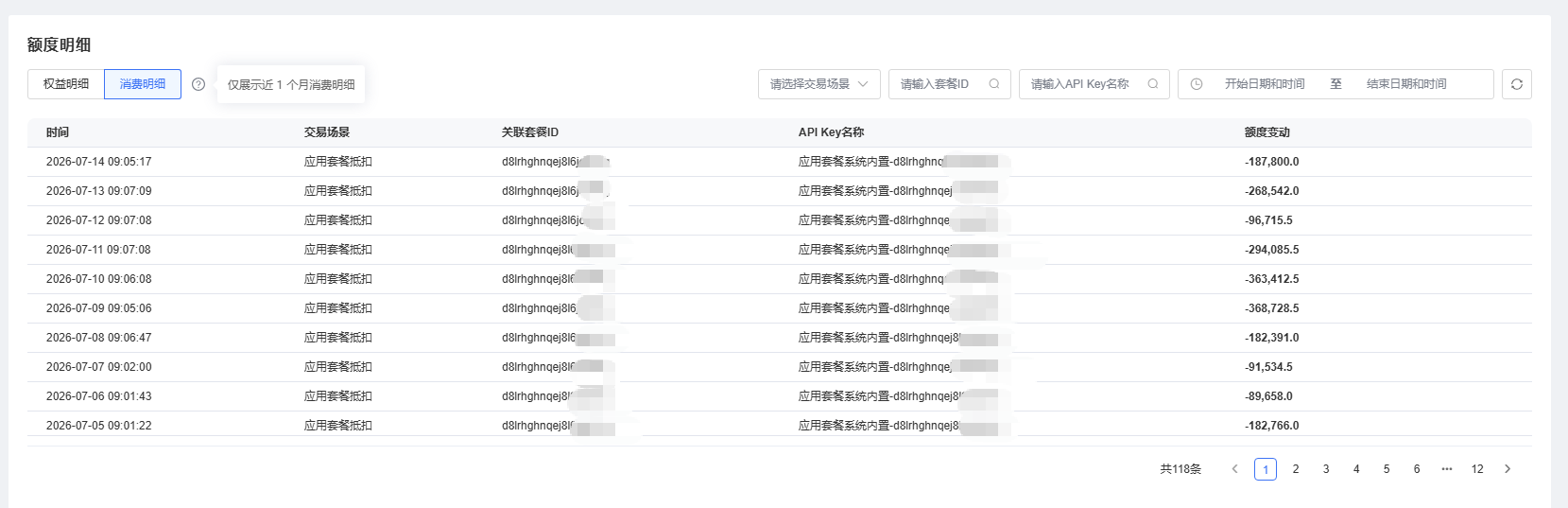Click the -182,391.0 quota value
Viewport: 1568px width, 508px height.
(x=1272, y=338)
